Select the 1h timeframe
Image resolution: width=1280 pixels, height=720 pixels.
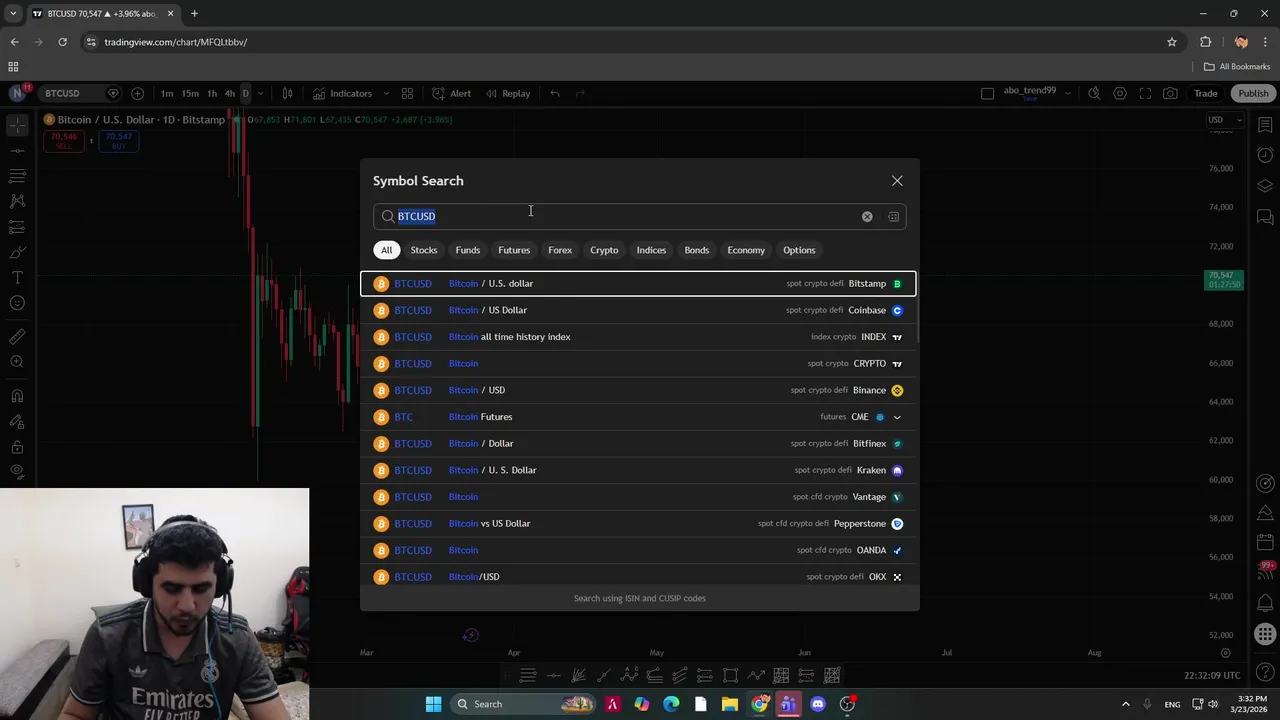click(212, 93)
